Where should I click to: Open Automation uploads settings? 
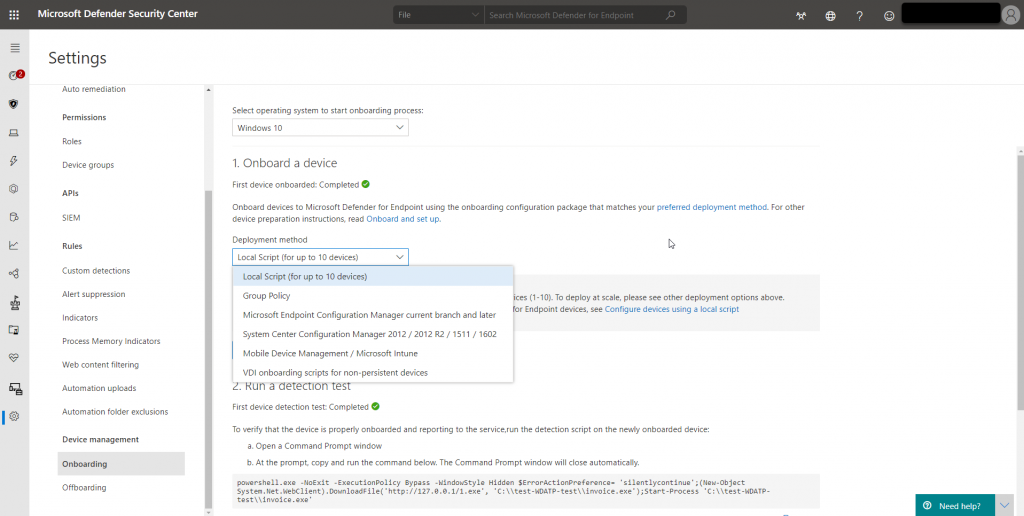pyautogui.click(x=99, y=388)
